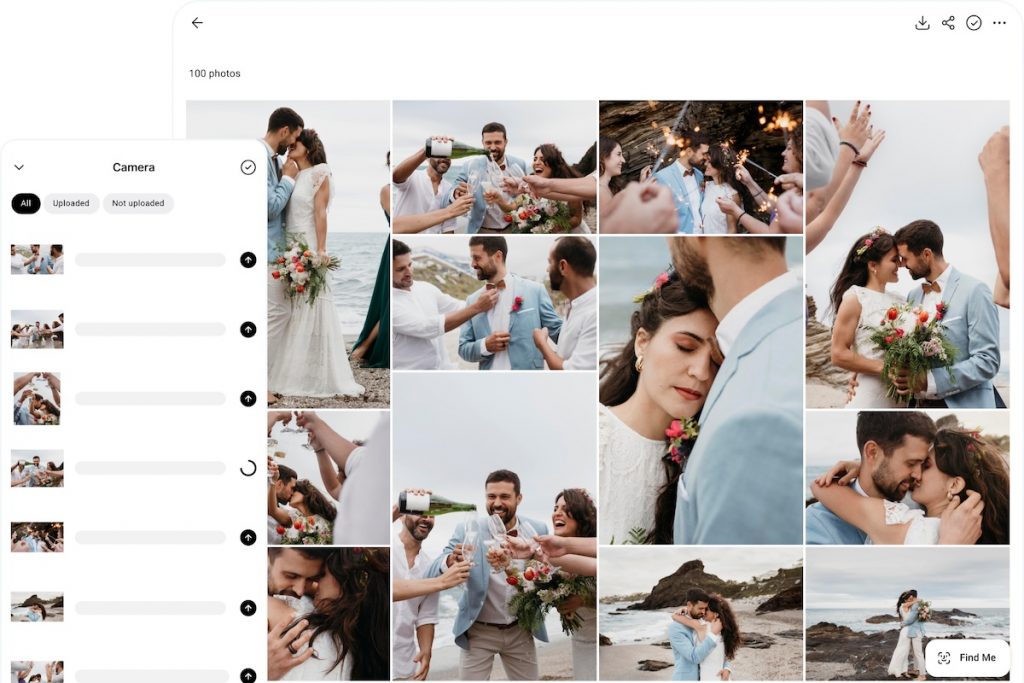
Task: Upload the second camera photo
Action: pos(248,329)
